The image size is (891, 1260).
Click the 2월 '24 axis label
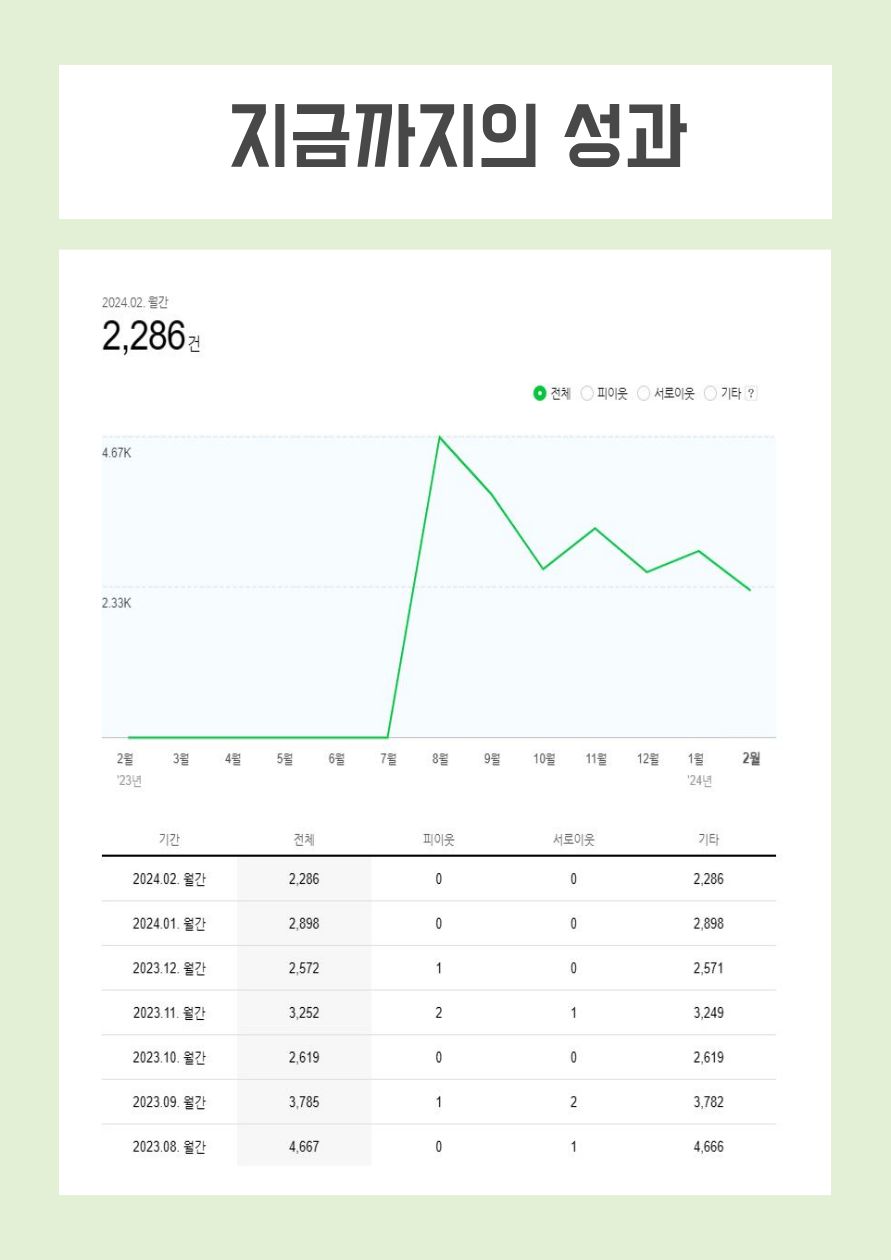tap(750, 759)
